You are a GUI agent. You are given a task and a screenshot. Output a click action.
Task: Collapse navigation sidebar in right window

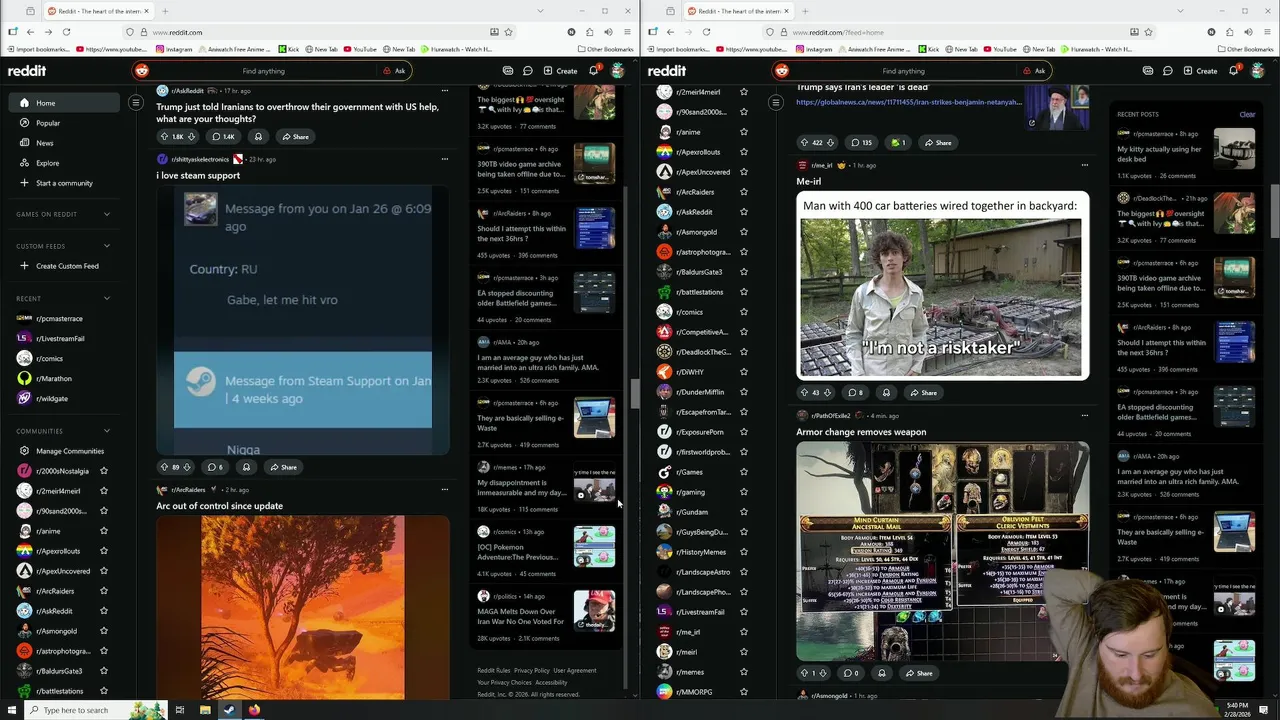coord(776,102)
